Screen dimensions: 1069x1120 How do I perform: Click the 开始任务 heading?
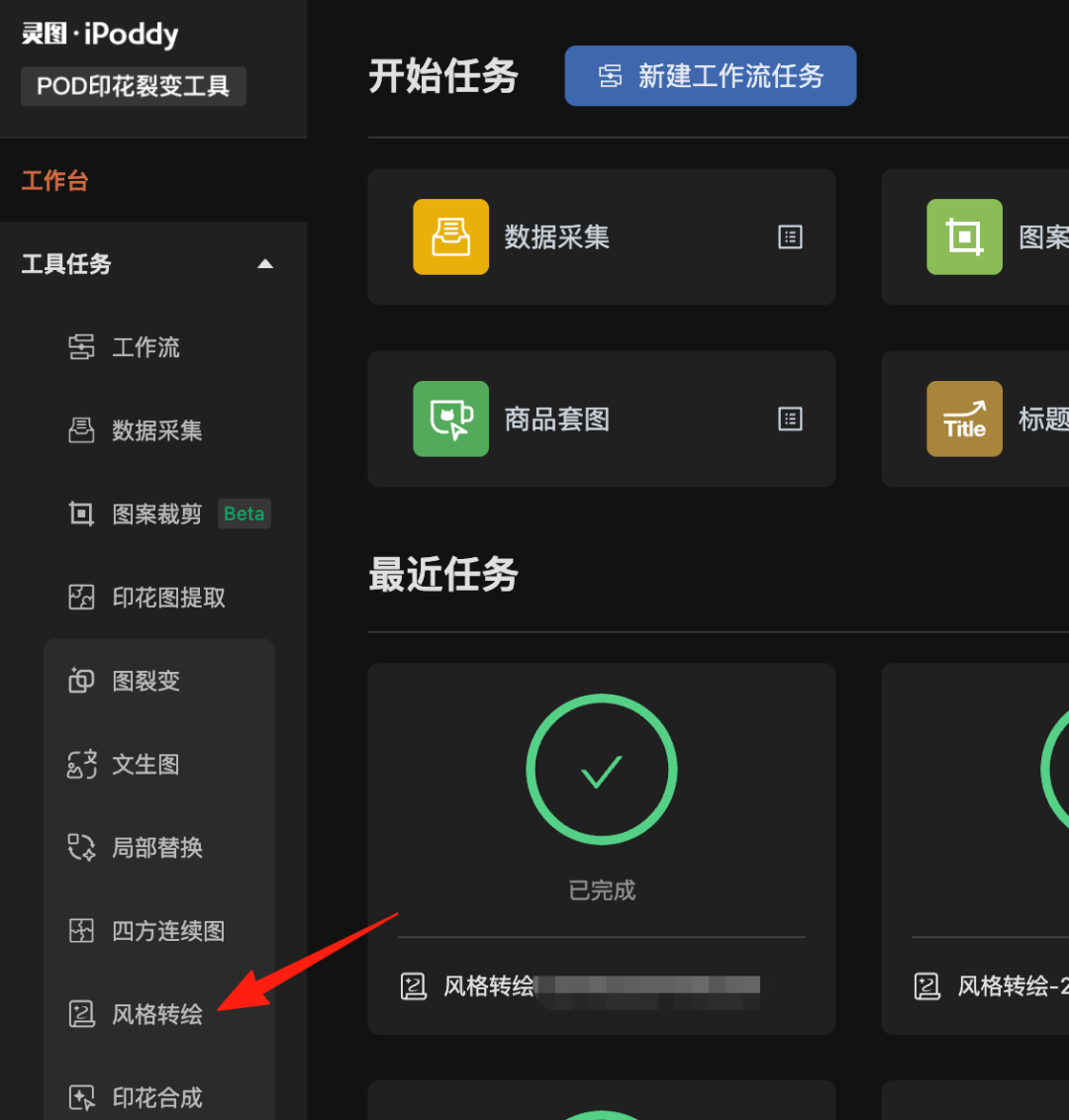(443, 76)
